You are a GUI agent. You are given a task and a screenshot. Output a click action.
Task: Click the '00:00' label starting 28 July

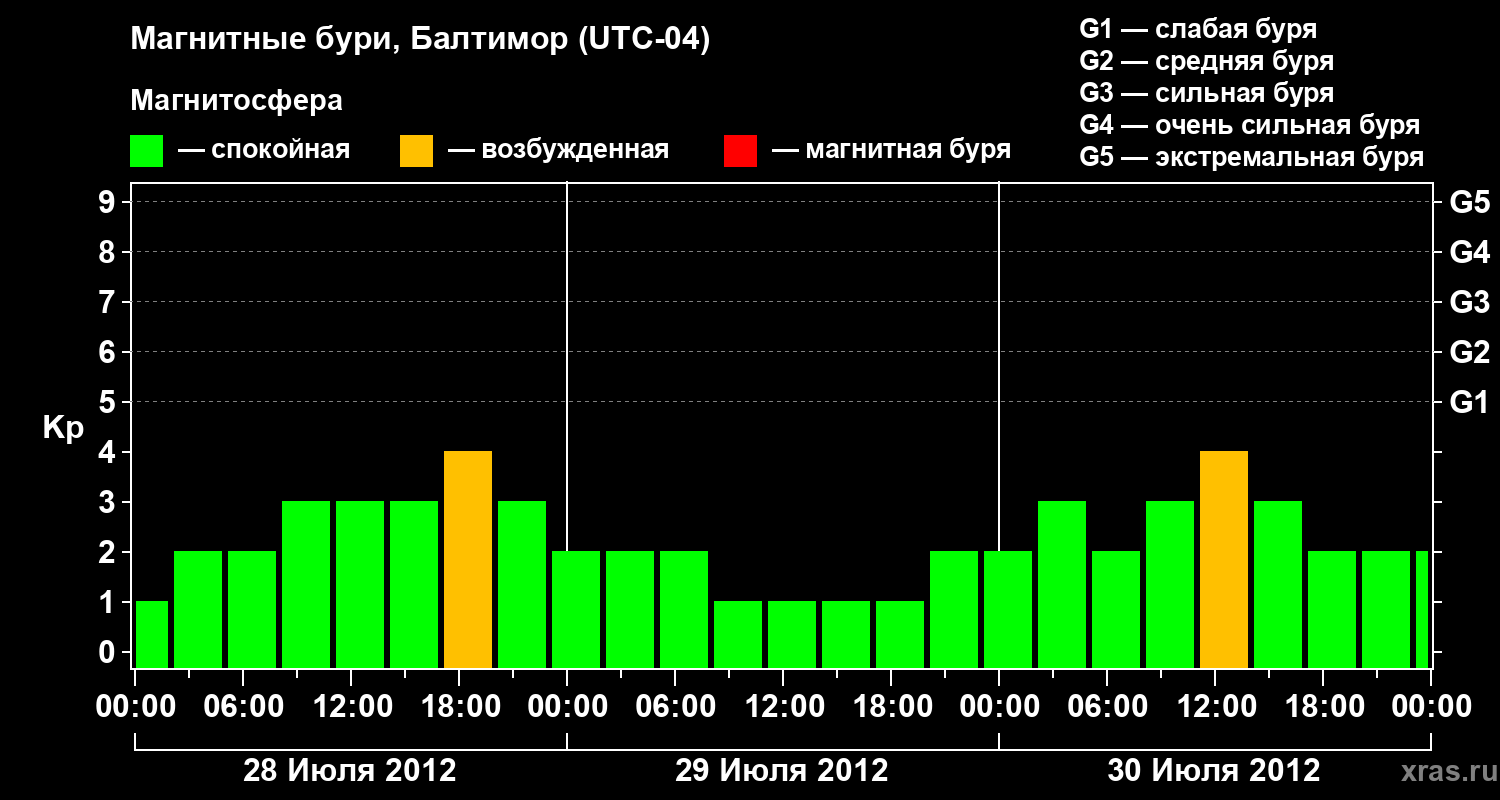(x=135, y=707)
